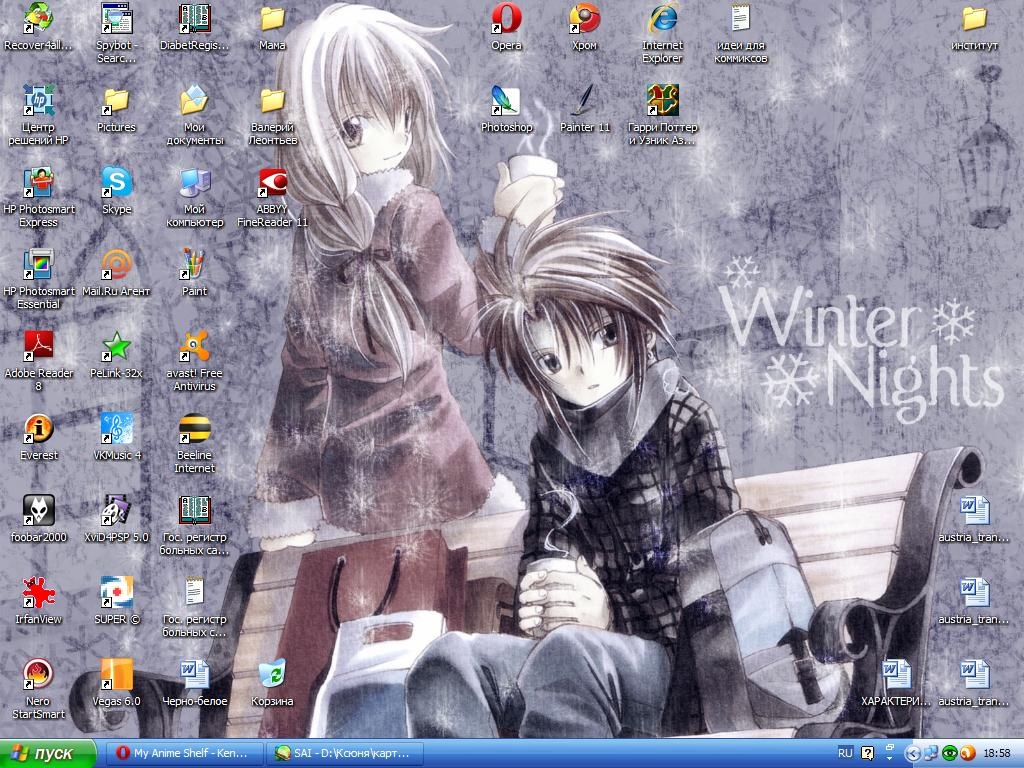
Task: Open the Nero StartSmart shortcut
Action: click(x=38, y=690)
